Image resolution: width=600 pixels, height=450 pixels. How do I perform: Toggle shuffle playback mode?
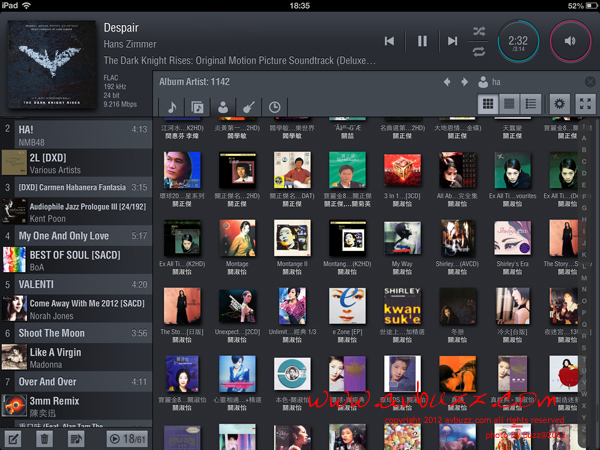tap(479, 30)
